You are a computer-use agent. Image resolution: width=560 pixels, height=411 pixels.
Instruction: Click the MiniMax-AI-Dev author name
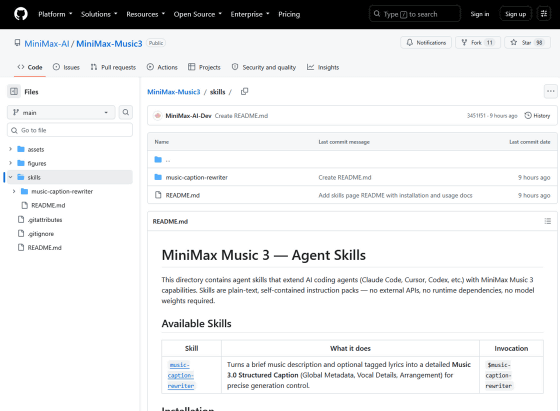(188, 116)
